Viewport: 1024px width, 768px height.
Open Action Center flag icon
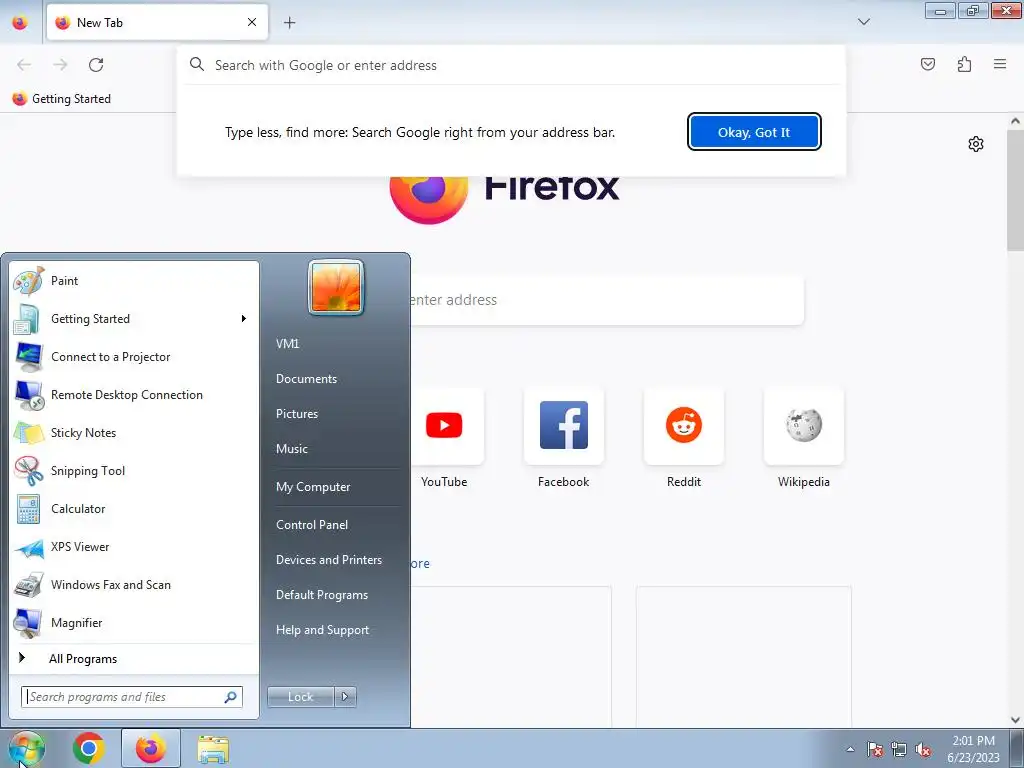point(875,749)
